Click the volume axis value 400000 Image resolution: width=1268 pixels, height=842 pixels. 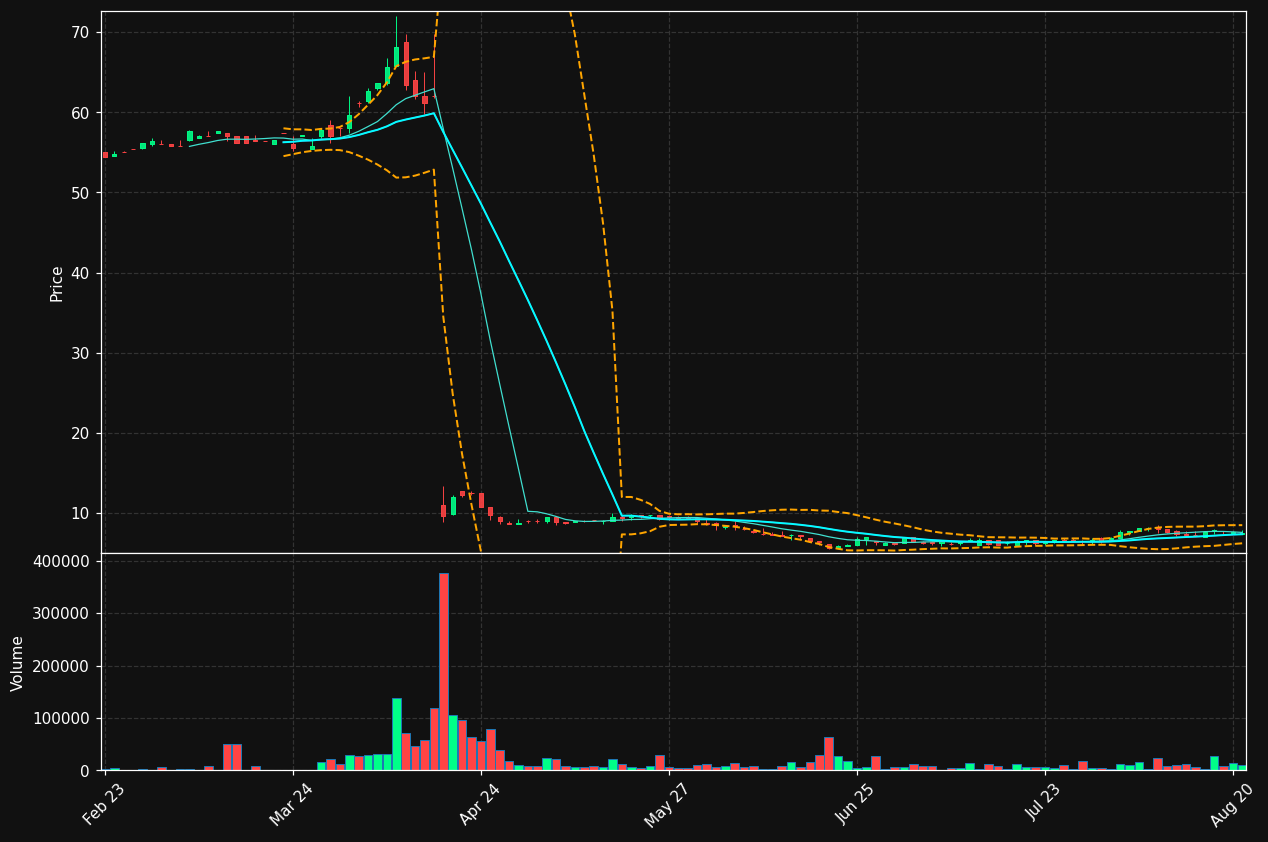coord(61,561)
